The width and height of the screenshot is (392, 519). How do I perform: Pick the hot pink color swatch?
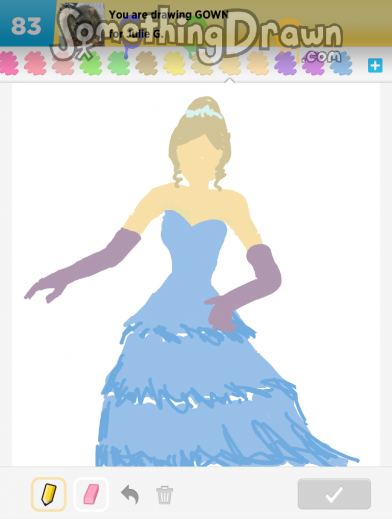8,63
